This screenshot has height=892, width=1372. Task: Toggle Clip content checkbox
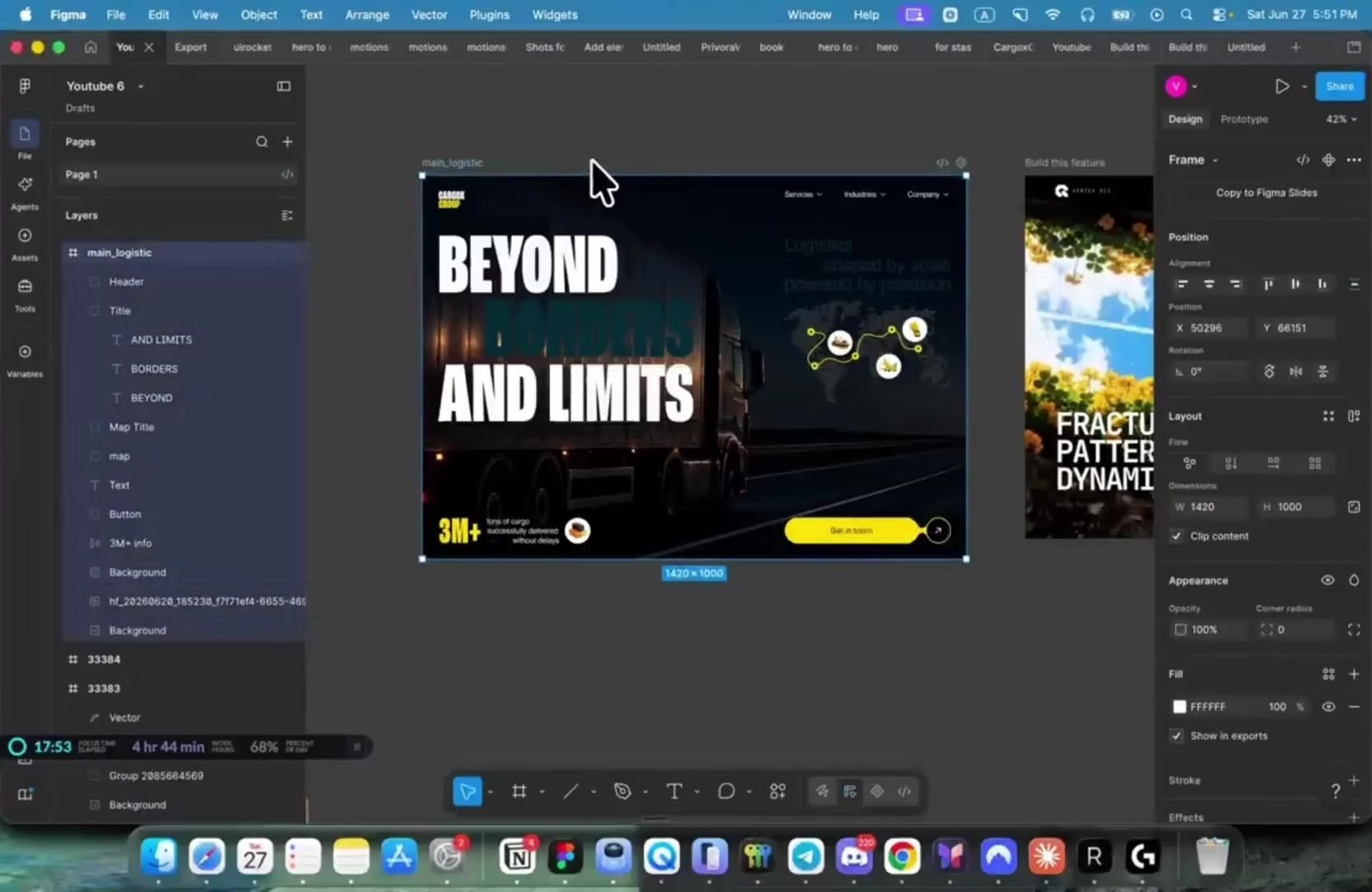pos(1176,536)
